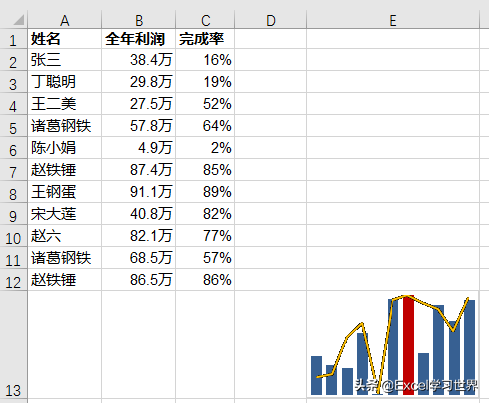Click the red bar in the sparkline chart
This screenshot has width=489, height=403.
(408, 345)
